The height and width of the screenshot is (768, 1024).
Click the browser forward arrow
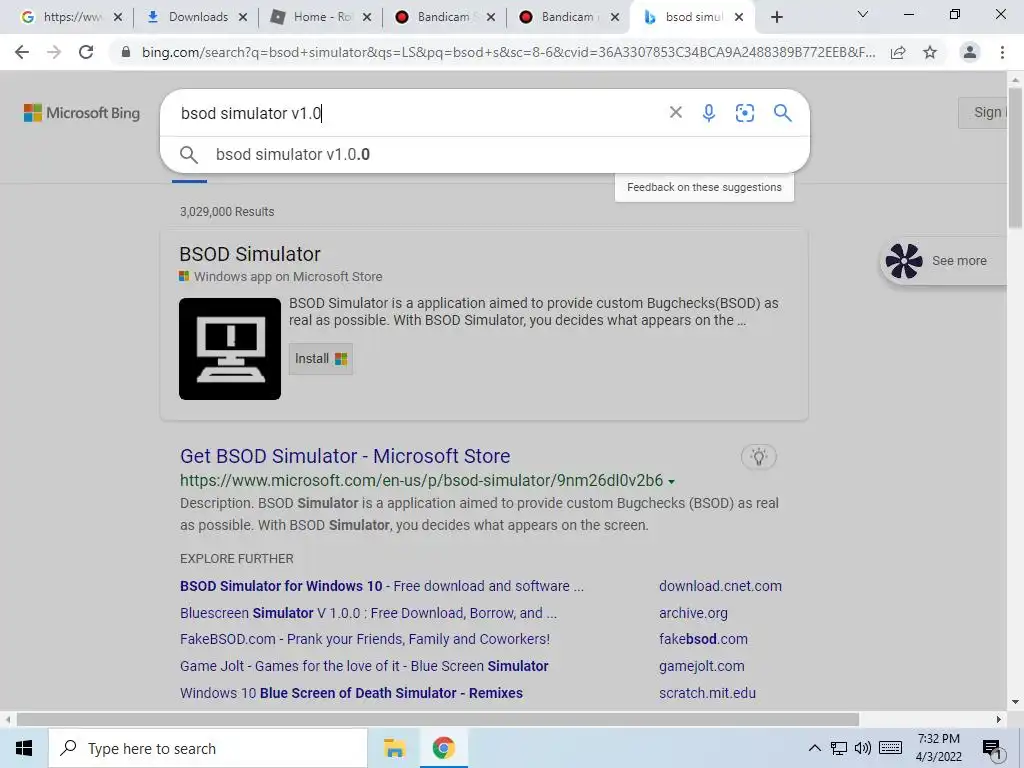coord(54,52)
